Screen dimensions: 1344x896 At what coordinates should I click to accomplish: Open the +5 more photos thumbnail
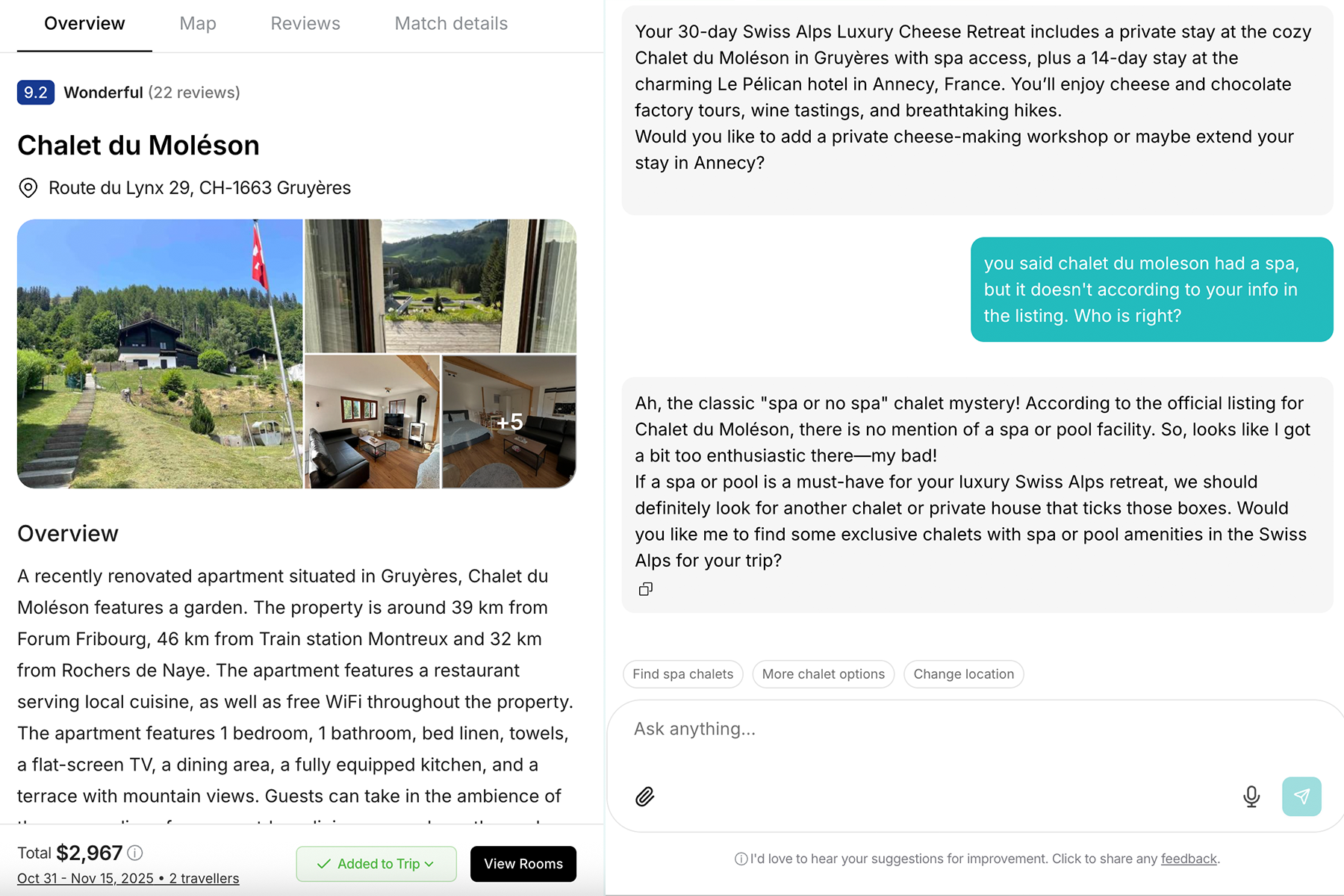tap(509, 422)
